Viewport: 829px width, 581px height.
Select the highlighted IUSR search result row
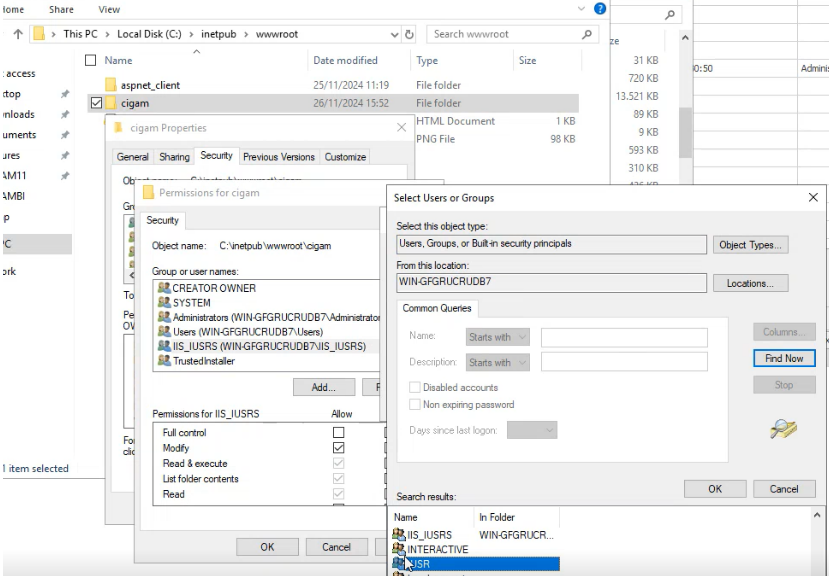coord(475,564)
